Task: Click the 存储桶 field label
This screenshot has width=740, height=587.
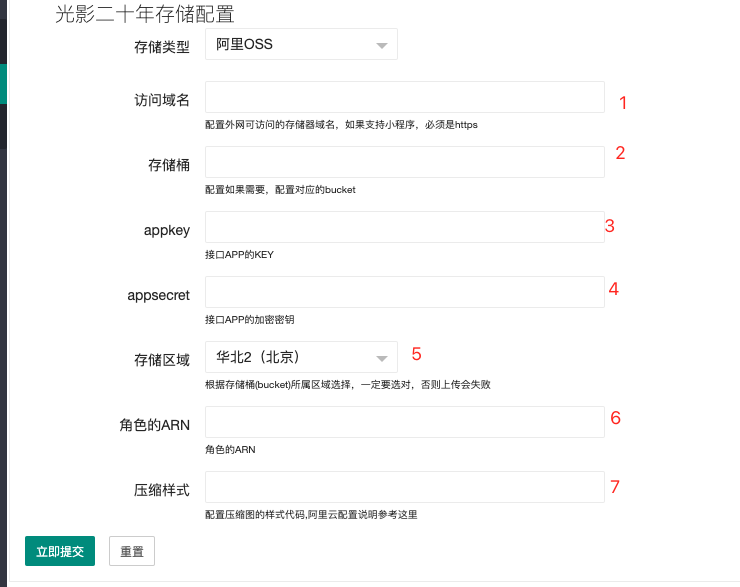Action: point(169,165)
